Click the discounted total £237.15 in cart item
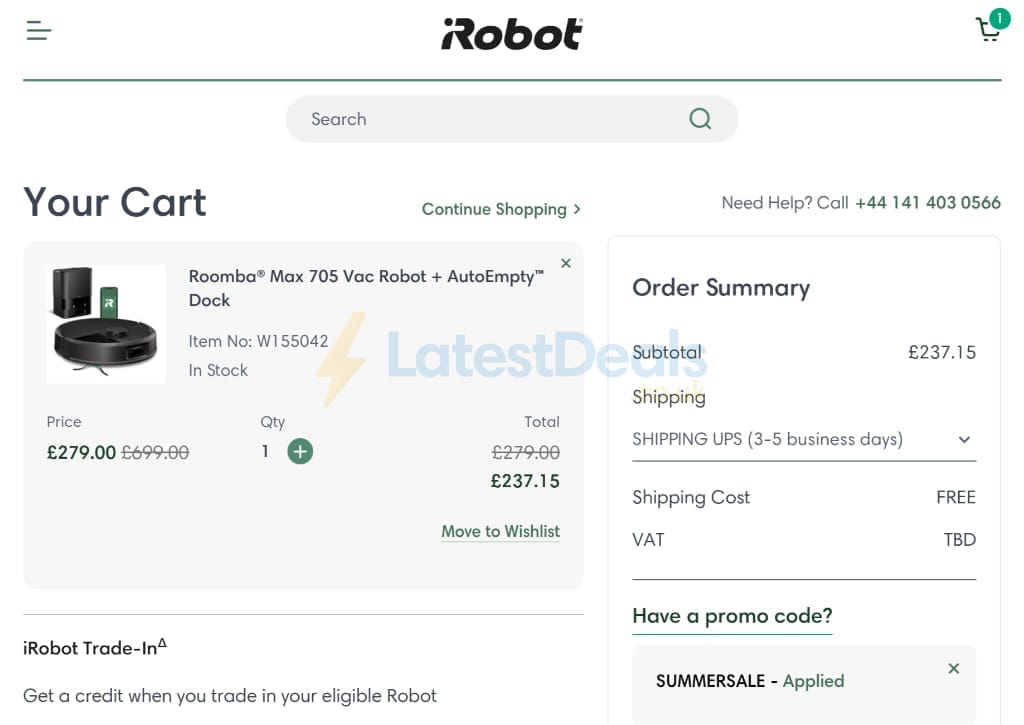Viewport: 1024px width, 725px height. 525,481
